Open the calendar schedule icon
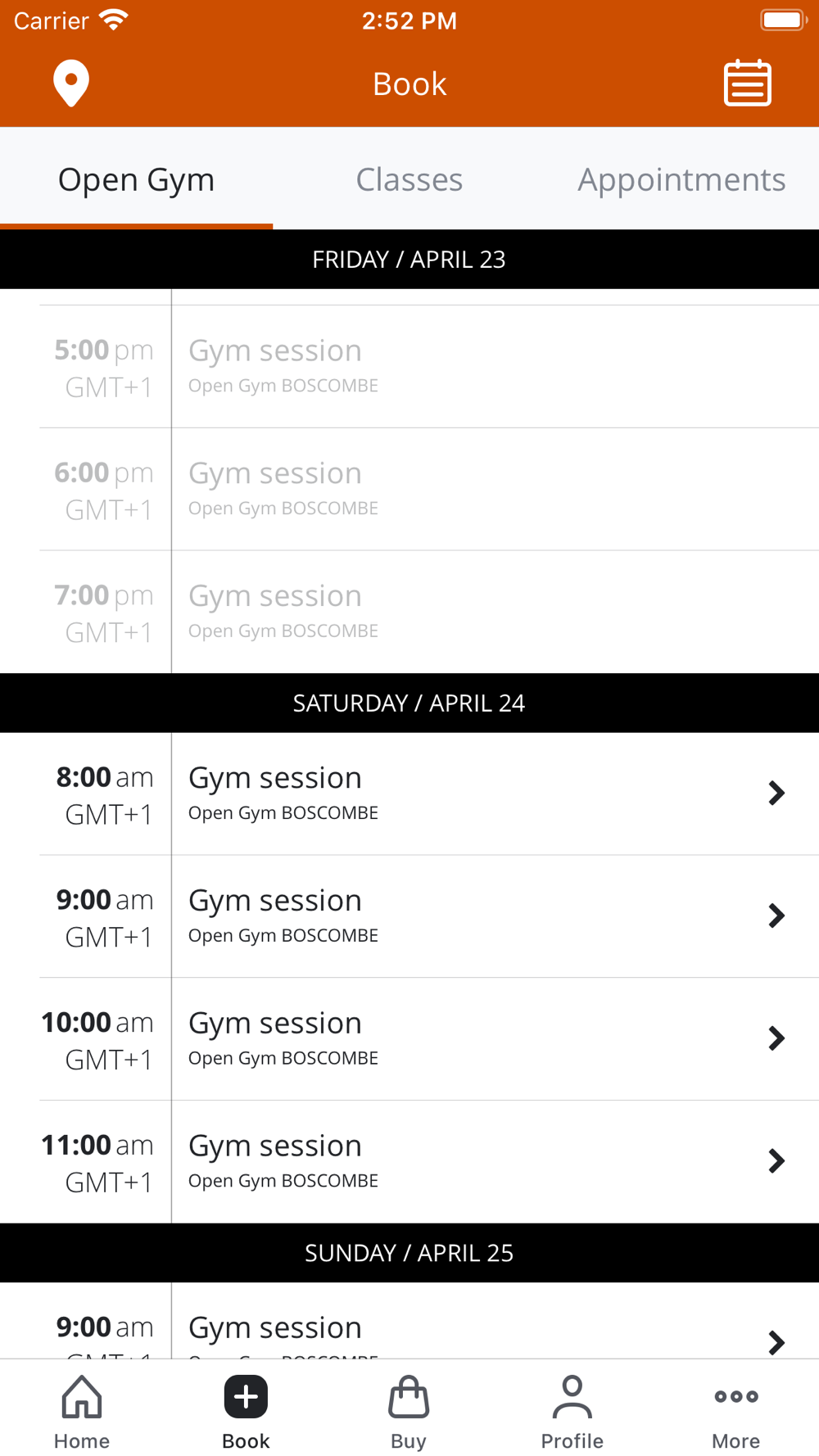Viewport: 819px width, 1456px height. coord(748,83)
